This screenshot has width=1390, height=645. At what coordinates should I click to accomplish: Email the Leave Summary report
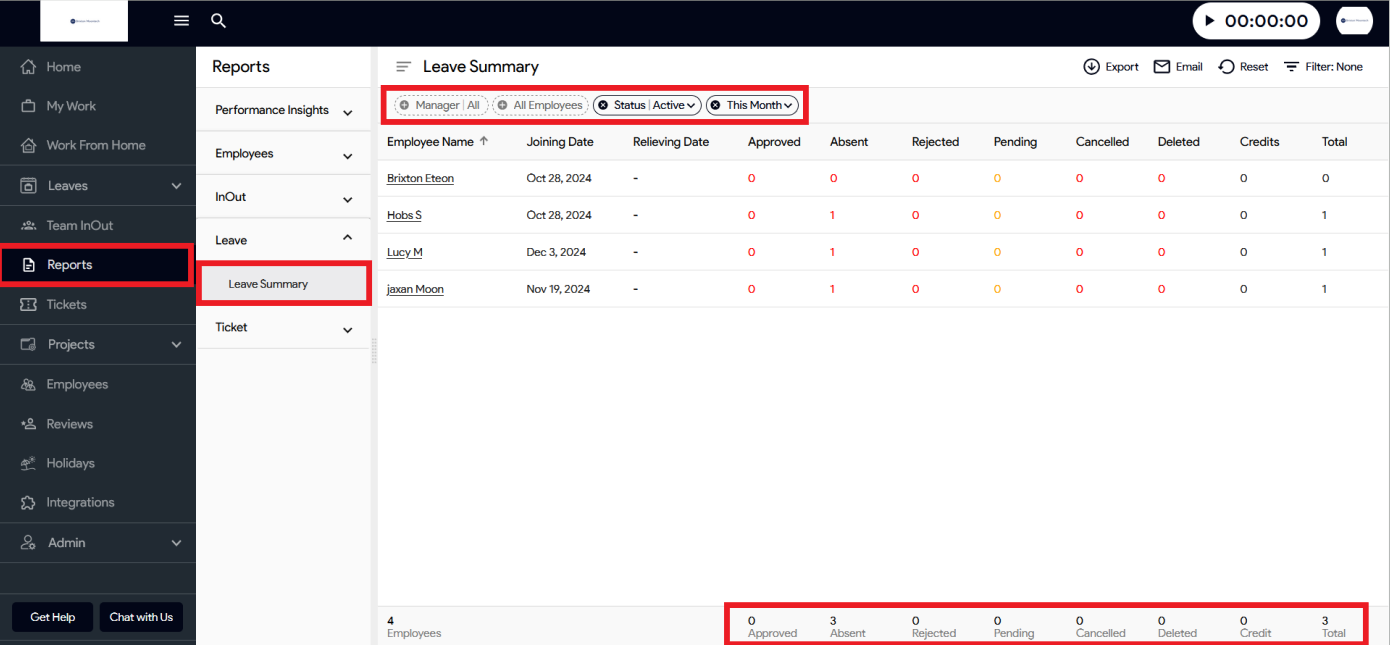(1177, 67)
